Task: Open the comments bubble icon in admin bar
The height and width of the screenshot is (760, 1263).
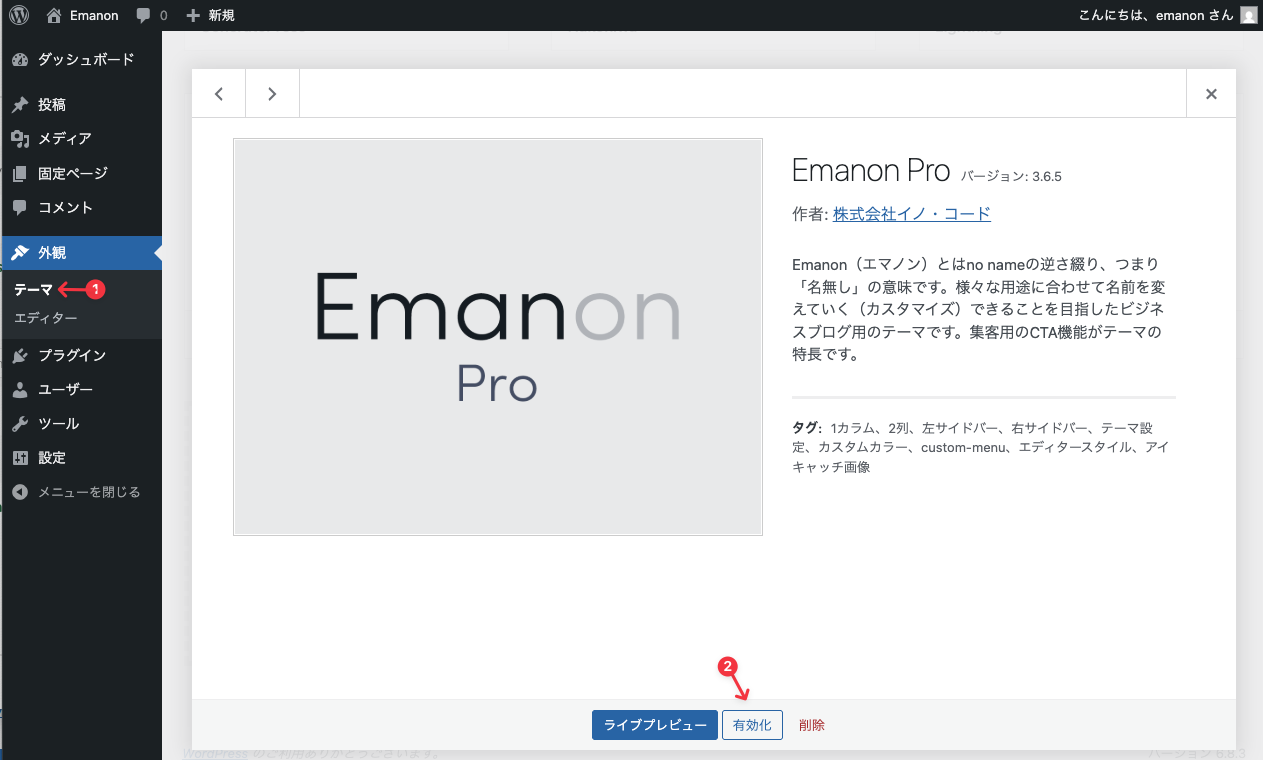Action: [x=144, y=15]
